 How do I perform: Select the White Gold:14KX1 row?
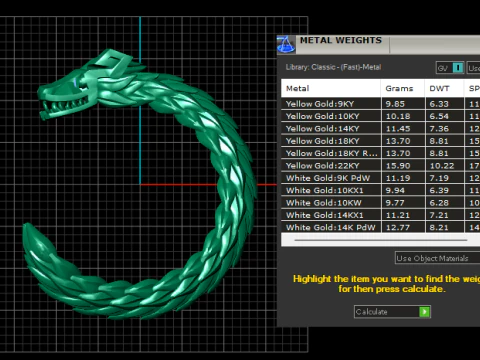coord(380,215)
